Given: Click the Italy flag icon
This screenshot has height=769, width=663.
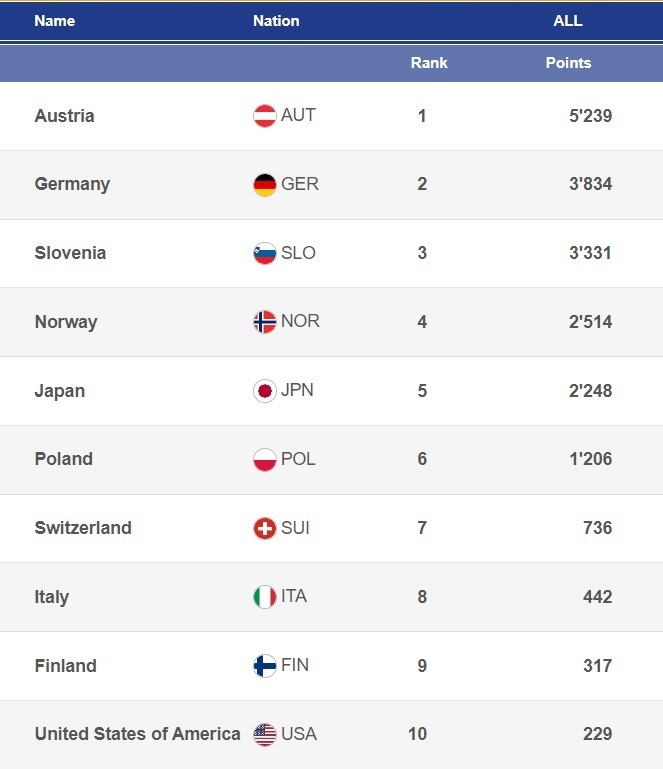Looking at the screenshot, I should coord(264,597).
